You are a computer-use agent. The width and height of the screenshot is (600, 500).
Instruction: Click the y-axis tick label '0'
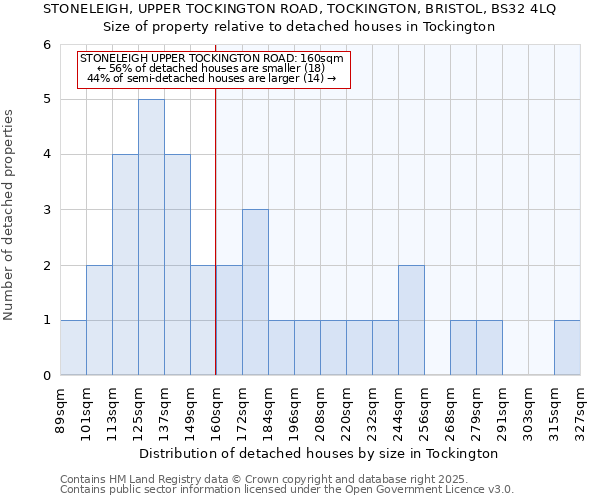click(x=47, y=375)
